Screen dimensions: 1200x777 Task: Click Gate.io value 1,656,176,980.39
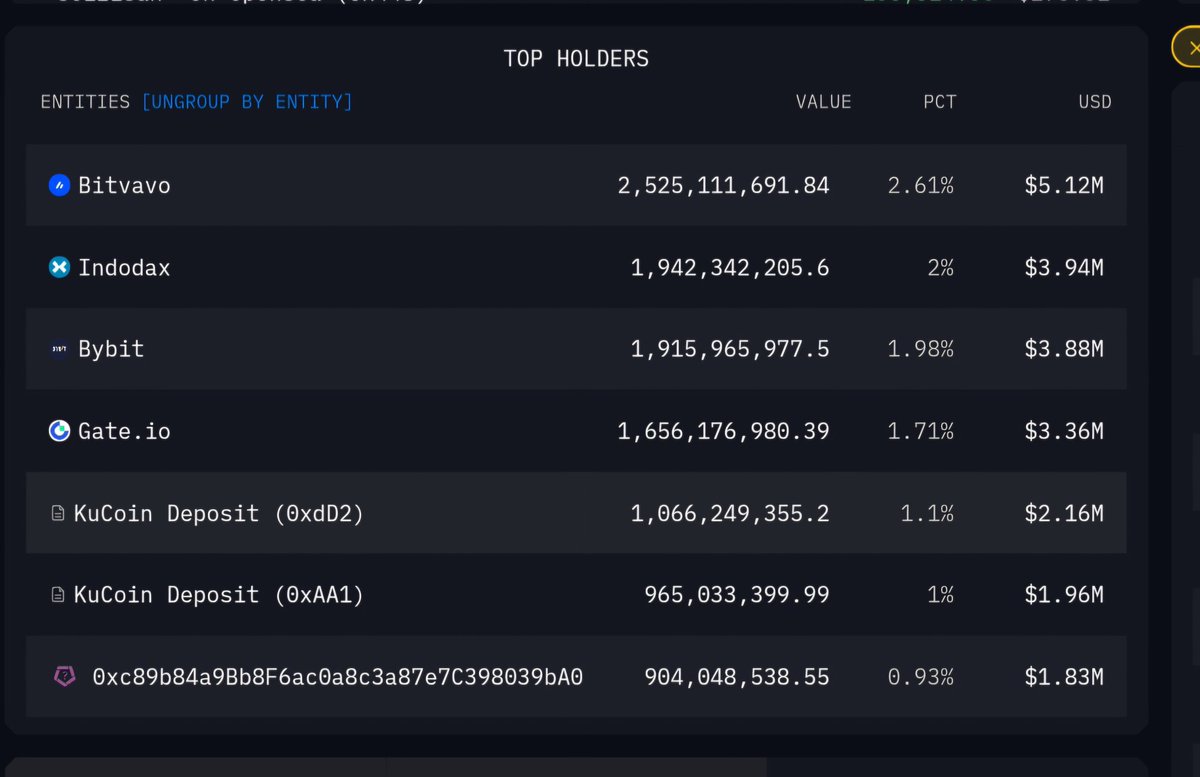pos(723,432)
